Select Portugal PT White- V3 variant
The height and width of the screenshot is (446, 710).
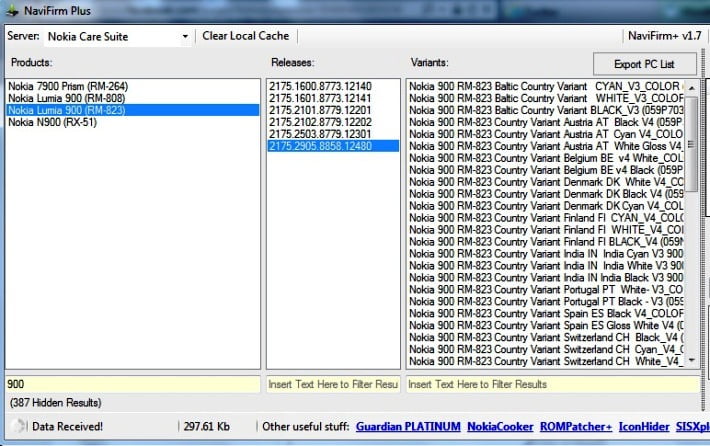(546, 289)
